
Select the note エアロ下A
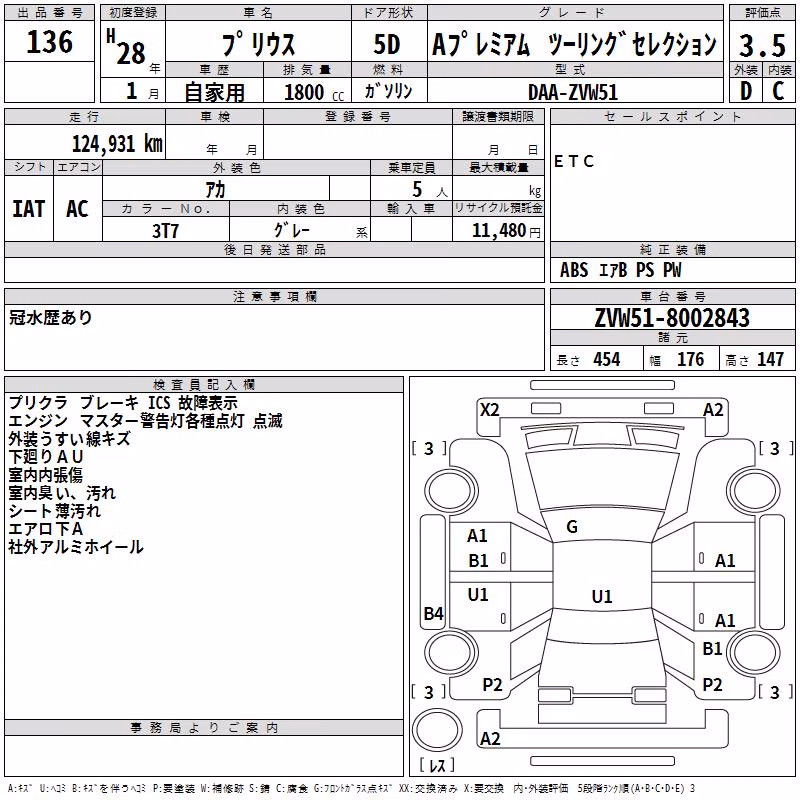click(x=45, y=529)
